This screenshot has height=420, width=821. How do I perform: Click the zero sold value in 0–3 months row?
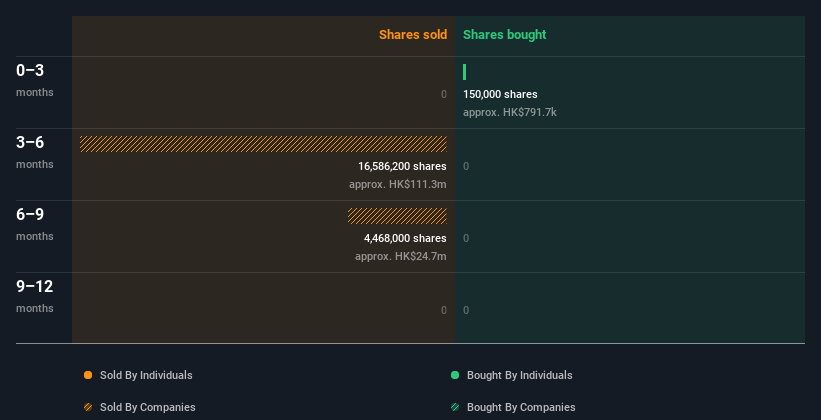coord(444,94)
